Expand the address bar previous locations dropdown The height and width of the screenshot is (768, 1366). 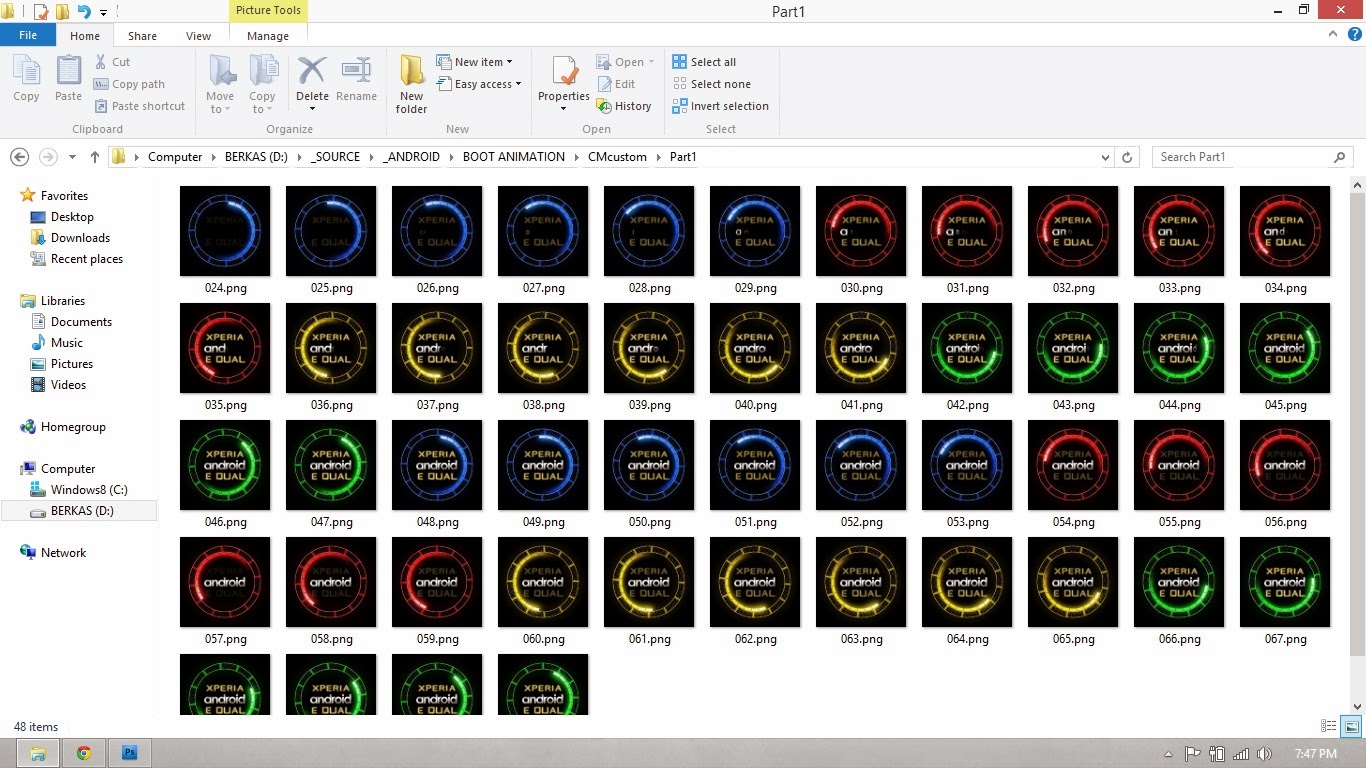tap(1105, 157)
